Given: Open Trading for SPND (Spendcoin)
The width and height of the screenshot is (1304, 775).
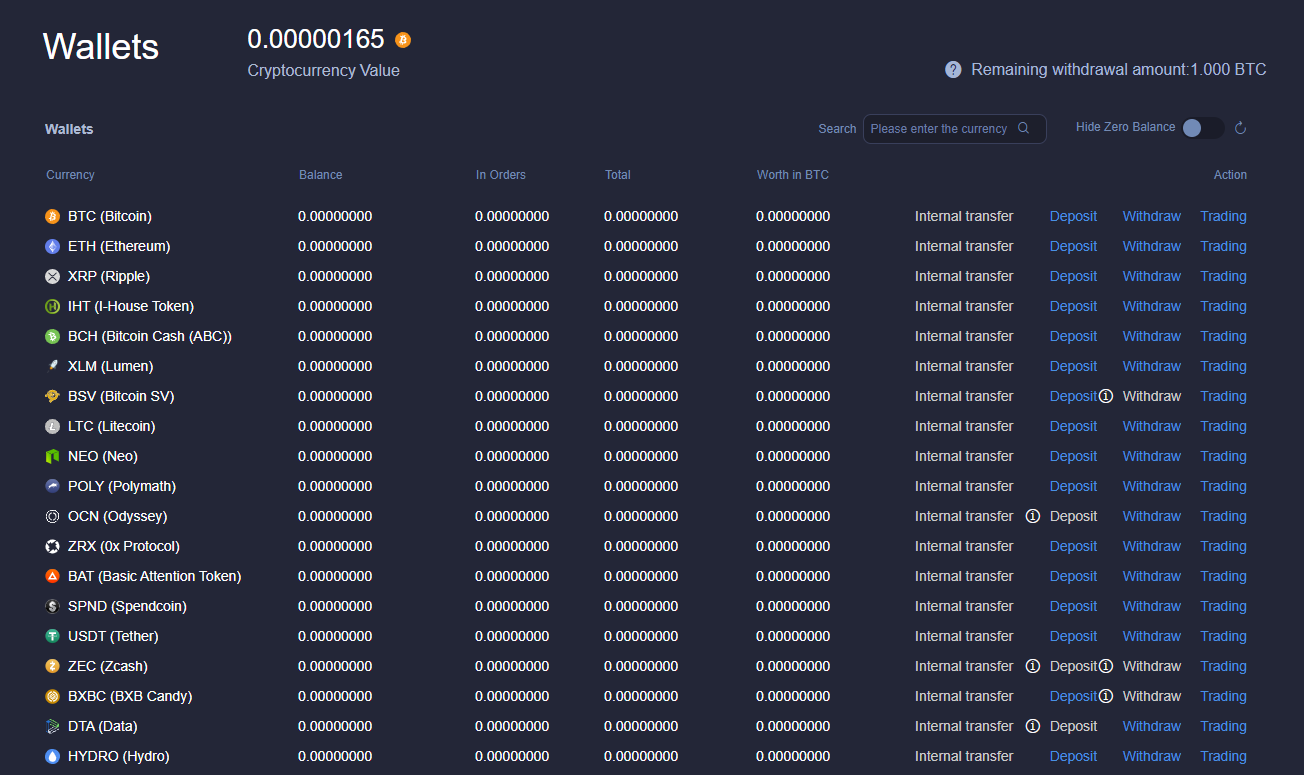Looking at the screenshot, I should [x=1224, y=606].
